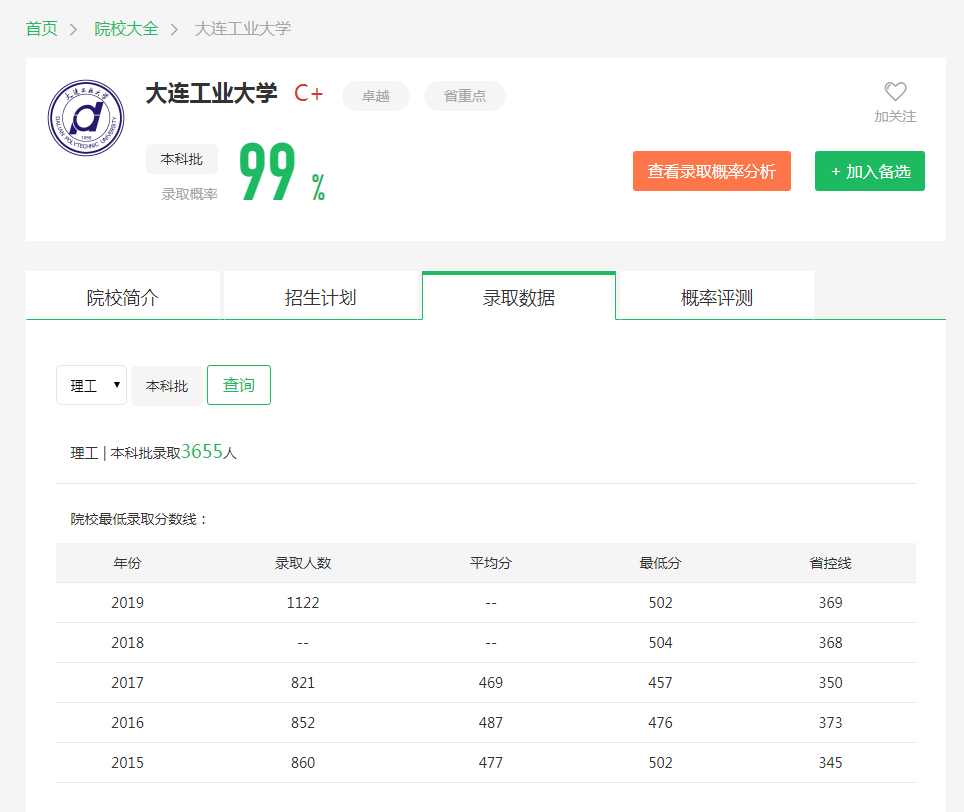The image size is (964, 812).
Task: Select the 2019 row year cell
Action: 127,603
